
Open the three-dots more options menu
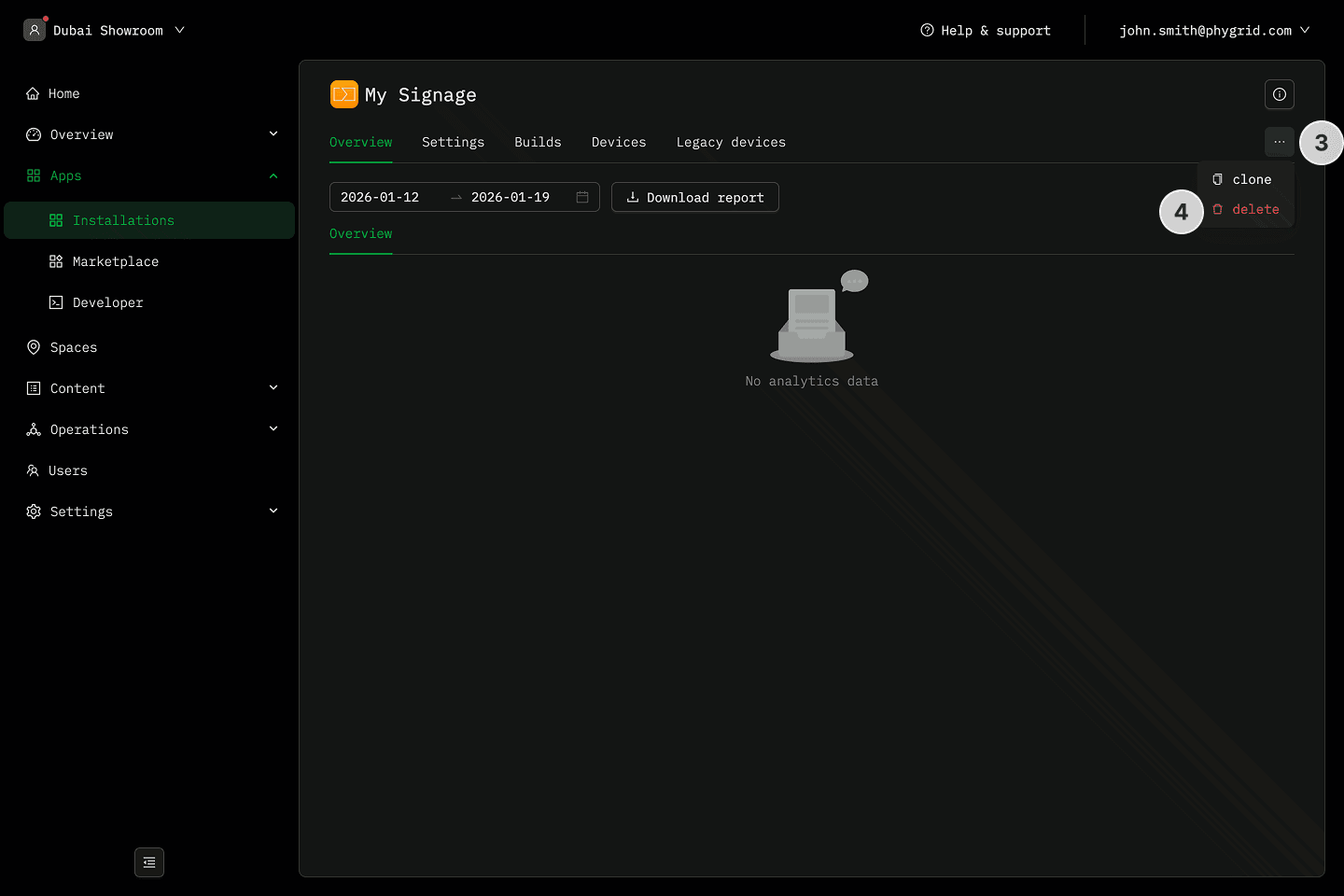pyautogui.click(x=1279, y=142)
